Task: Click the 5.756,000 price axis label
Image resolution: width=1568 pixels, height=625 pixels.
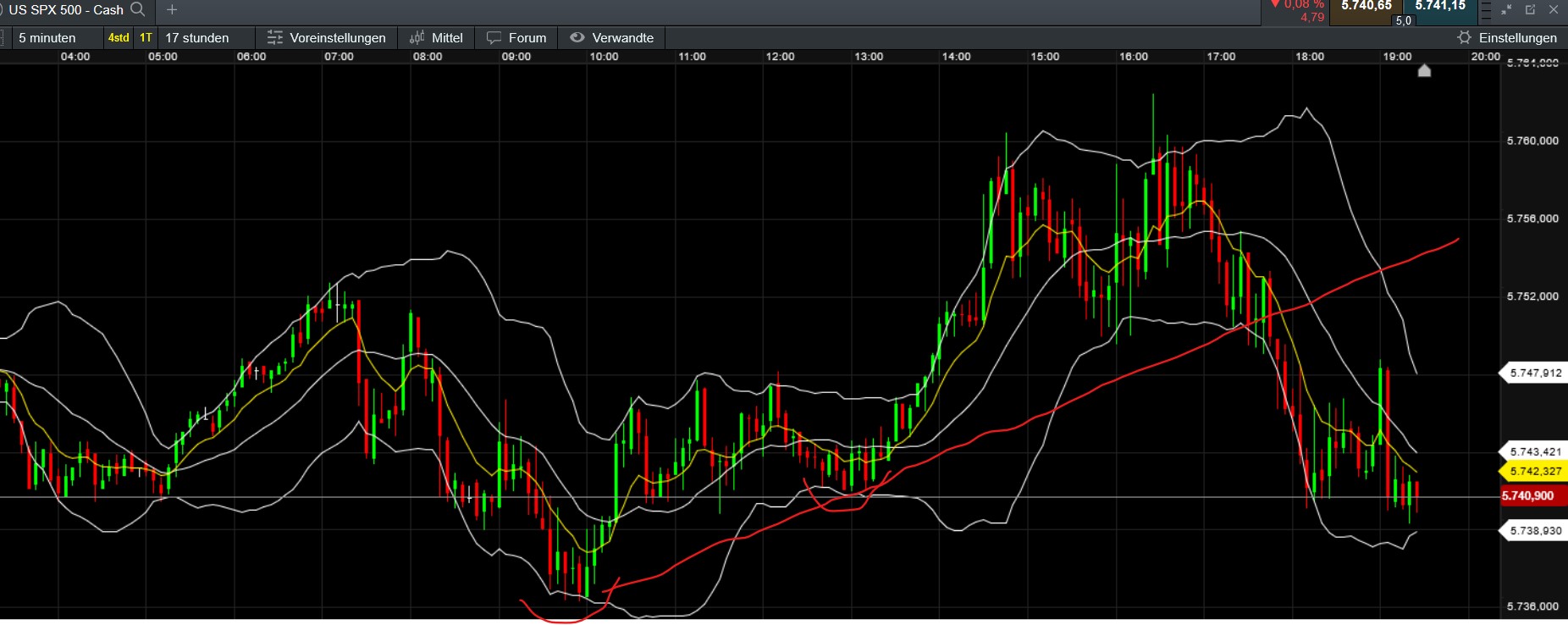Action: (1532, 218)
